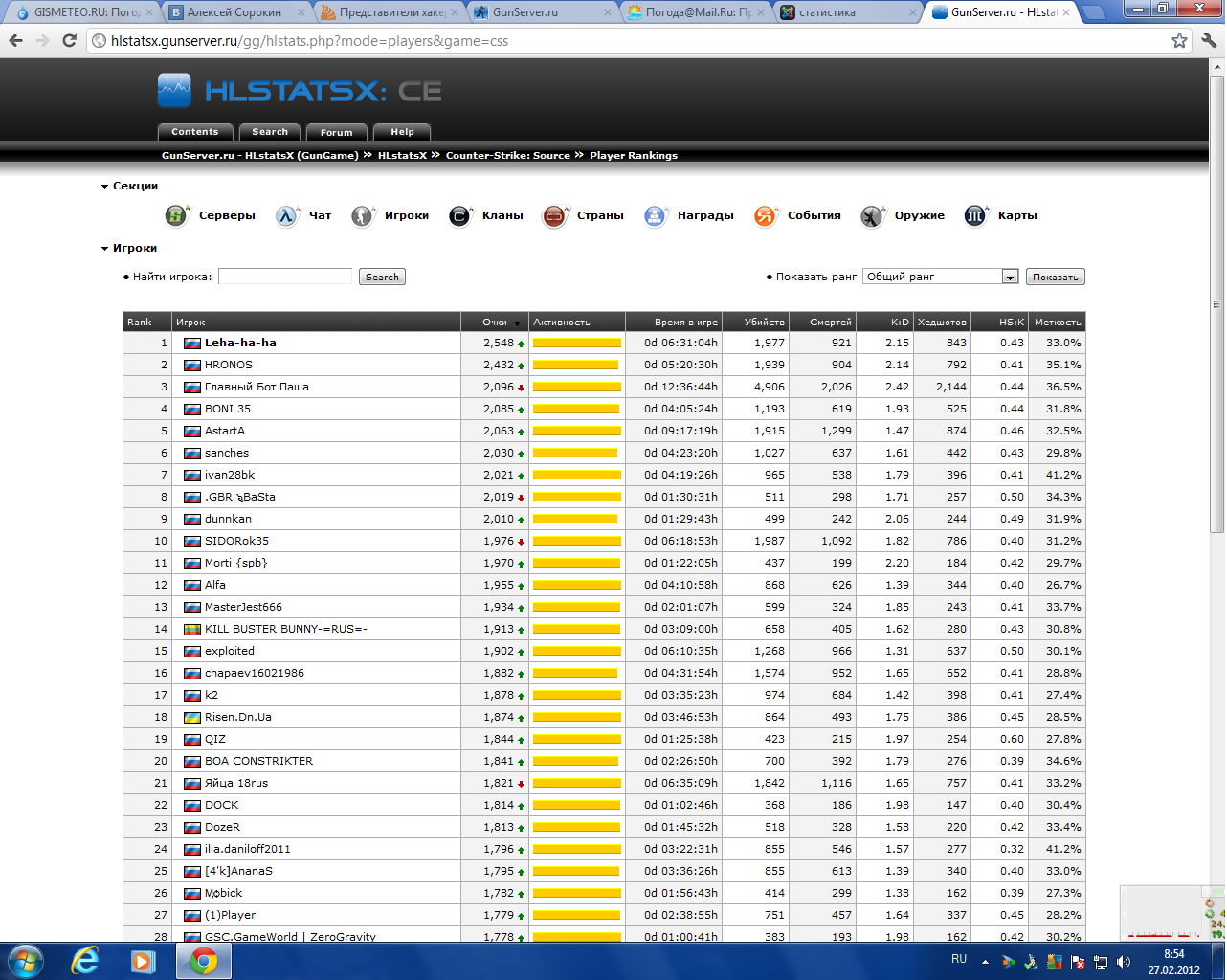This screenshot has height=980, width=1227.
Task: Open the Награды section icon
Action: click(x=655, y=216)
